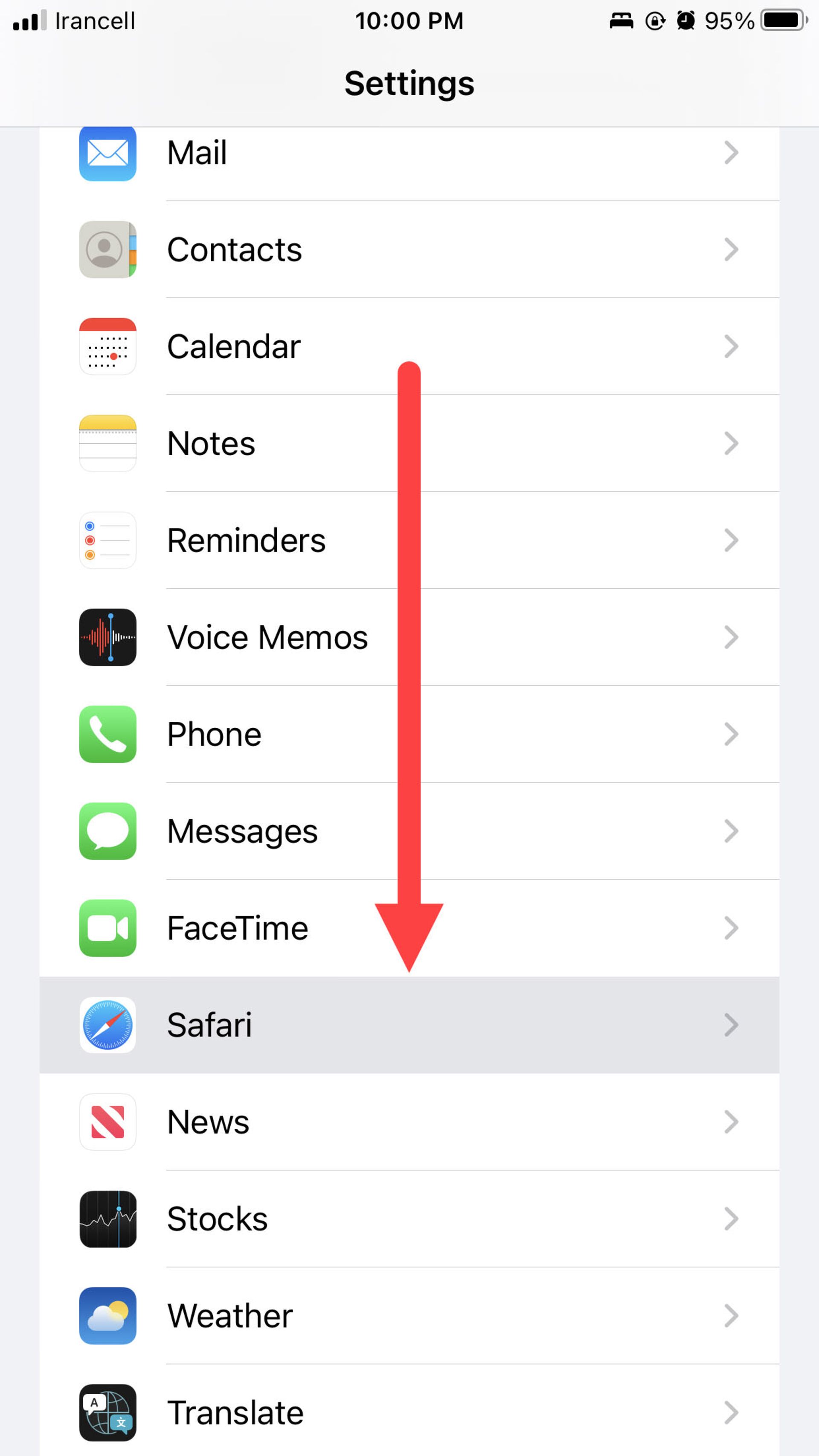Open Safari settings
The image size is (819, 1456).
coord(409,1024)
